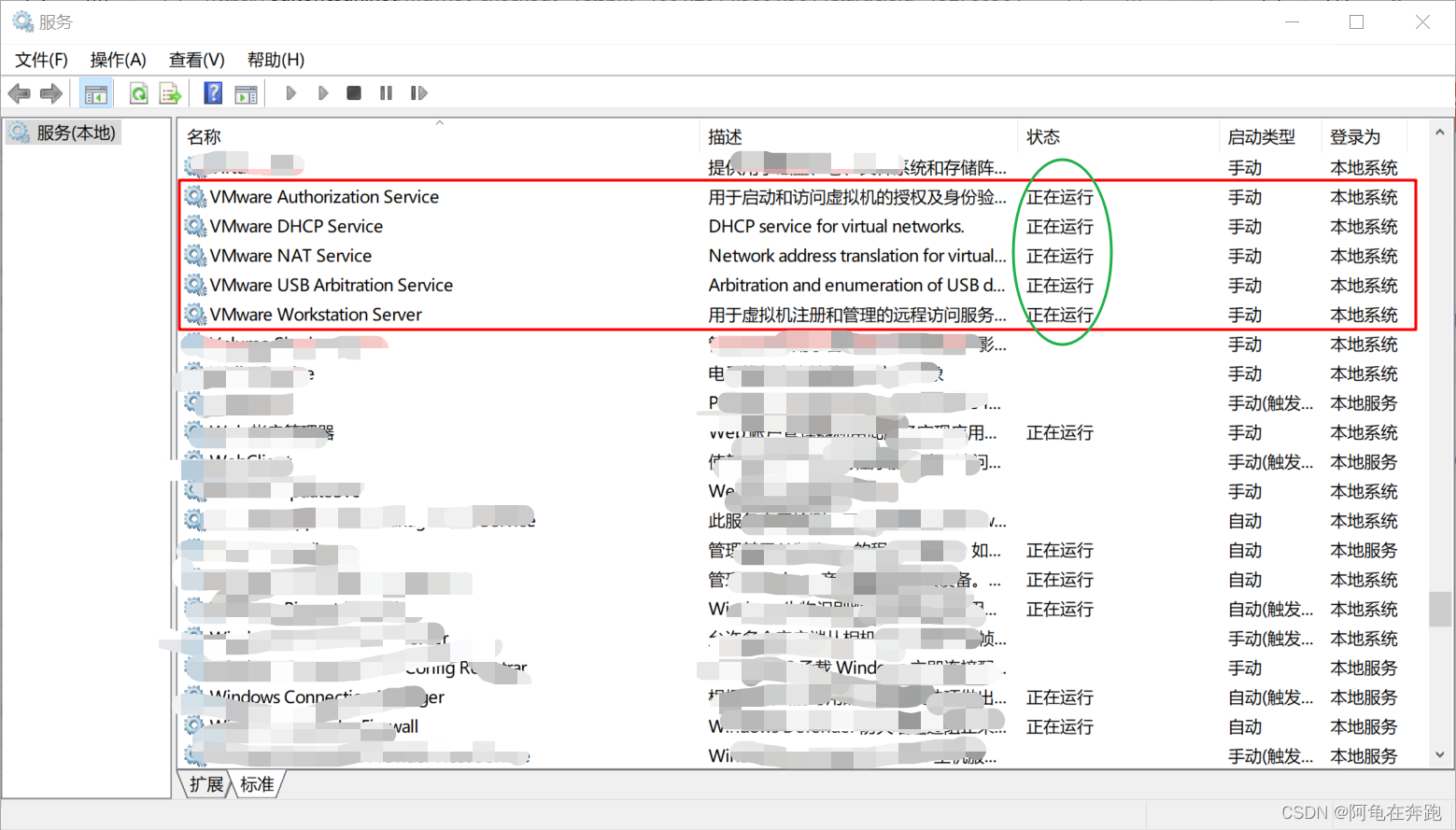Toggle the Show/Hide Console Tree icon
1456x830 pixels.
coord(96,92)
